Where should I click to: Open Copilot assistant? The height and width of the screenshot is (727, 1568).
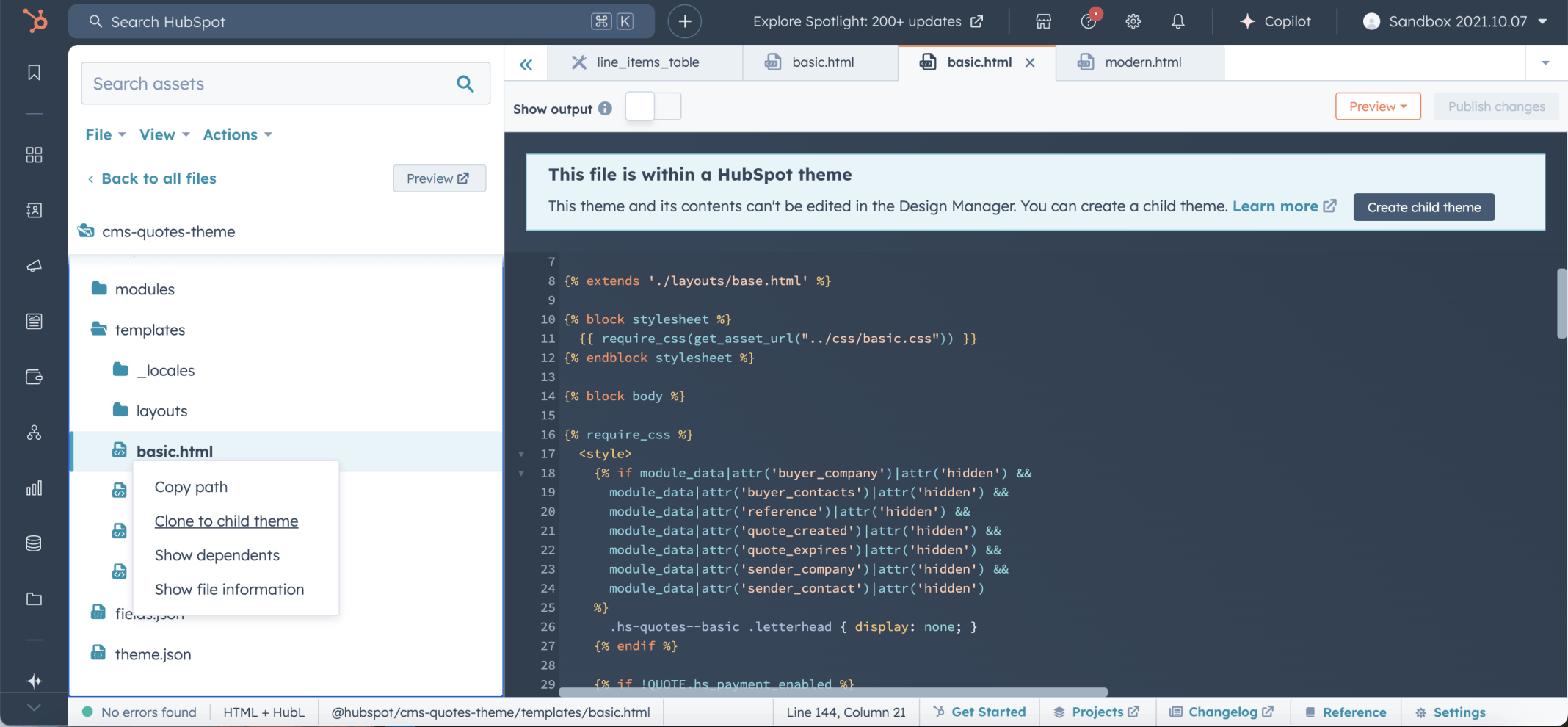[1274, 21]
